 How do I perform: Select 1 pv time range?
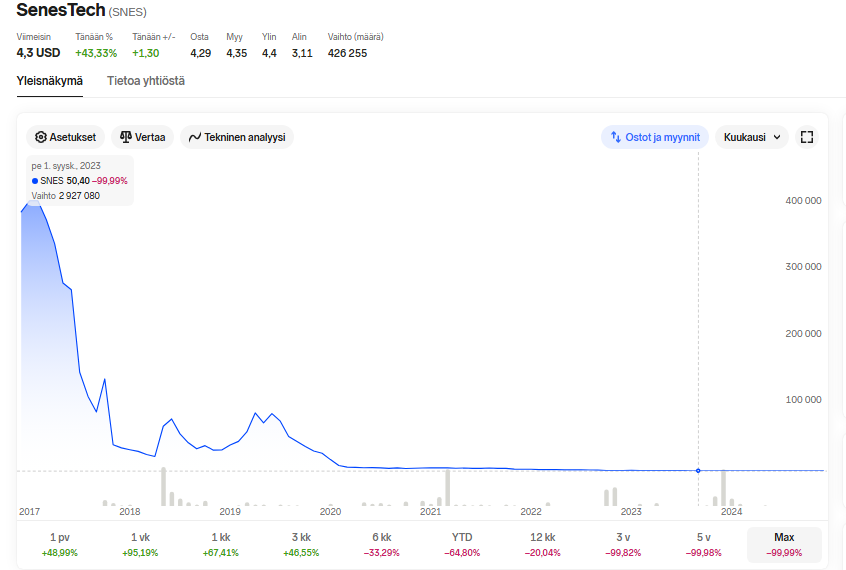(x=59, y=544)
